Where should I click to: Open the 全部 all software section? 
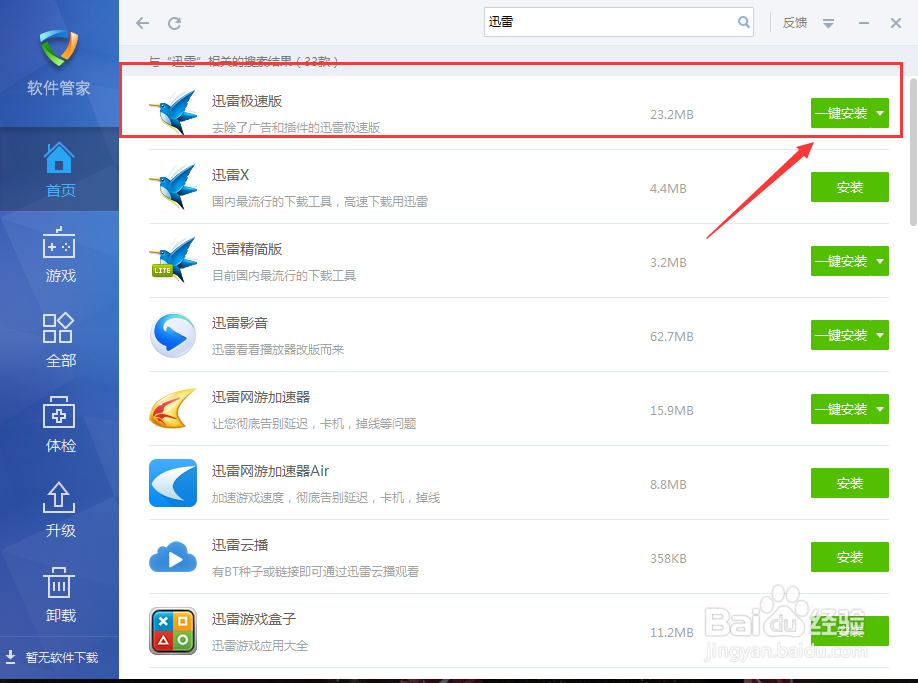coord(59,339)
